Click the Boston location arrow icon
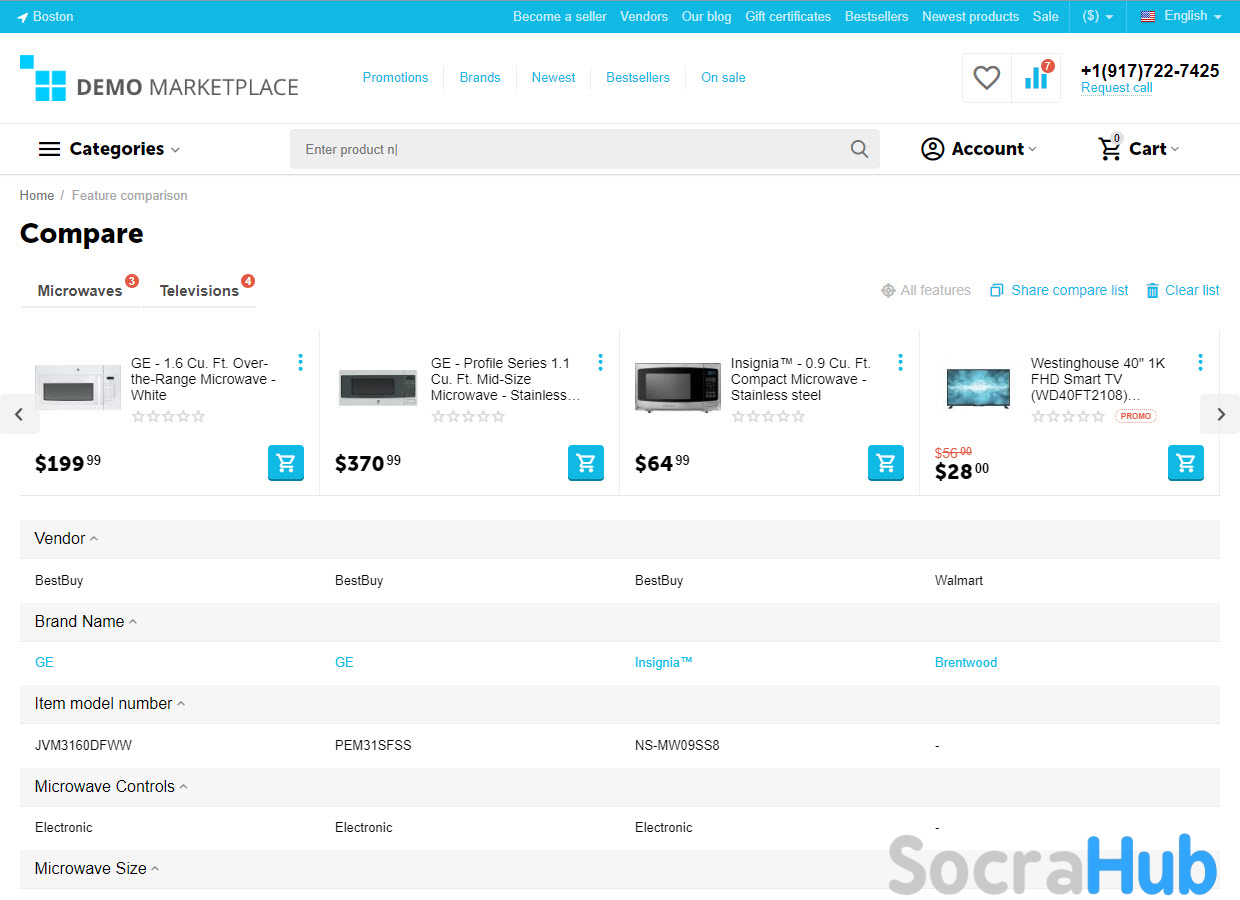This screenshot has width=1240, height=900. point(23,17)
